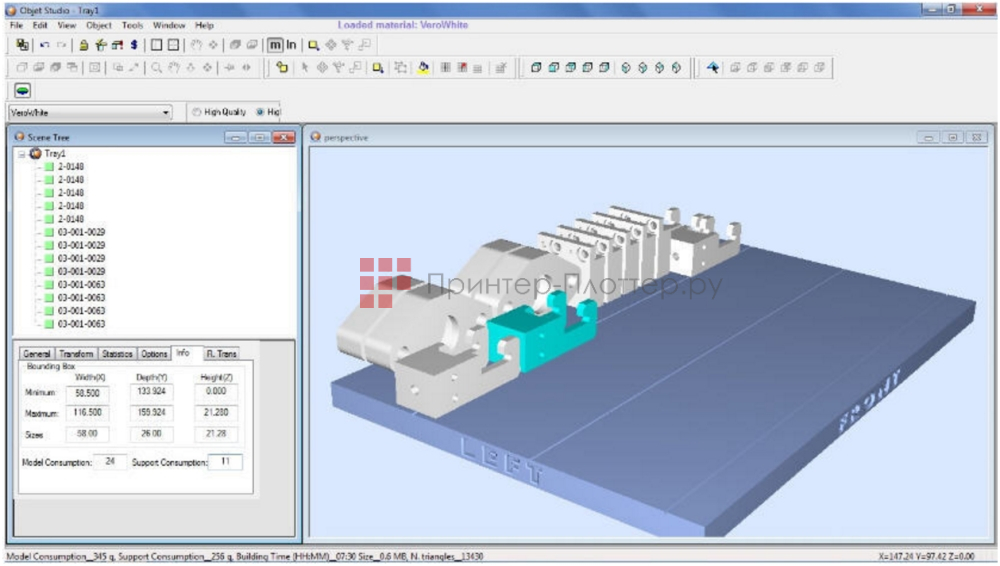Switch to the General tab
The height and width of the screenshot is (566, 1000).
point(36,354)
